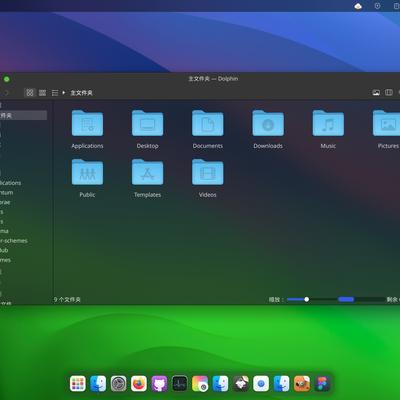The image size is (400, 400).
Task: Open the colorful gradient icon in dock
Action: 200,384
